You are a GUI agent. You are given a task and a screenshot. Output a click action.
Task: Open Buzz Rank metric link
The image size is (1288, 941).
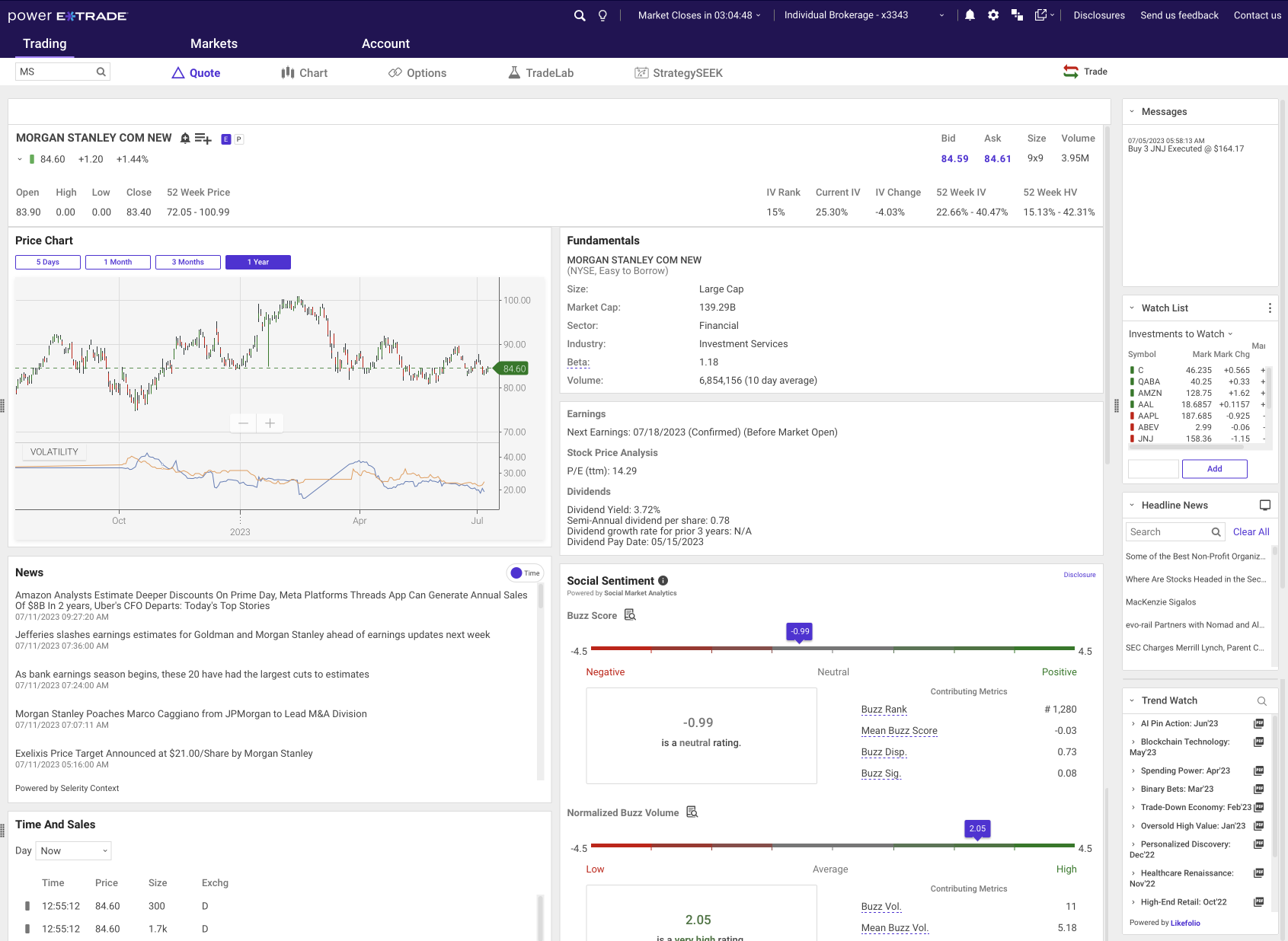(x=884, y=710)
